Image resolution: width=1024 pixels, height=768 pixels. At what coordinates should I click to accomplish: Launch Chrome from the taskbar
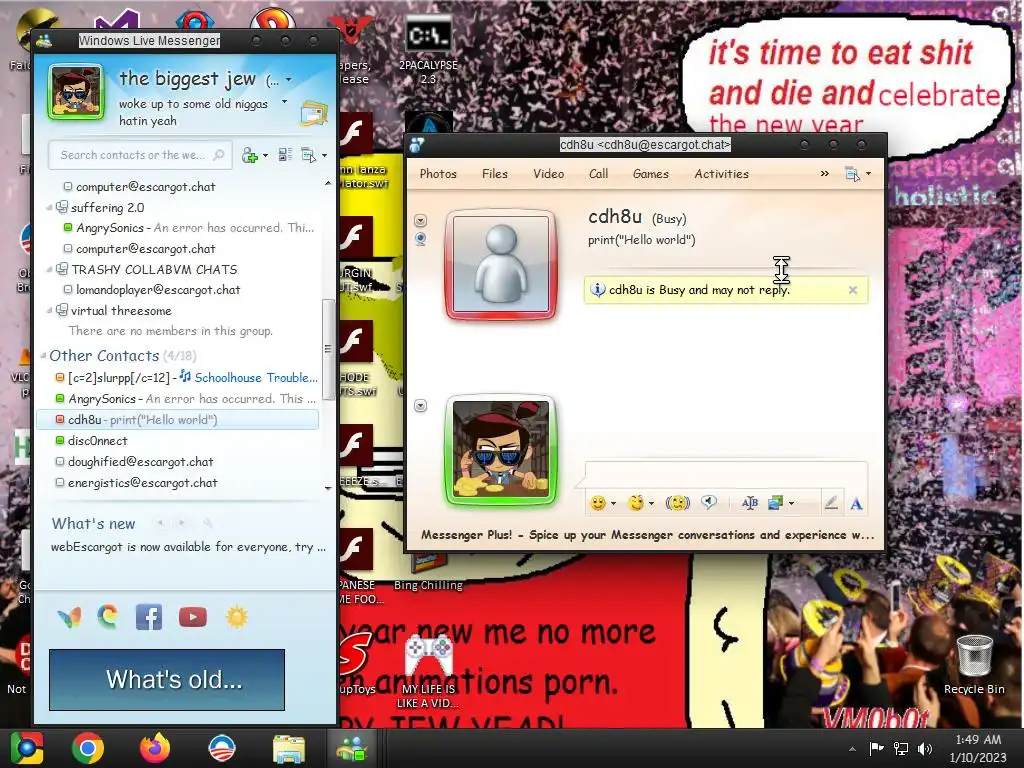pos(88,748)
